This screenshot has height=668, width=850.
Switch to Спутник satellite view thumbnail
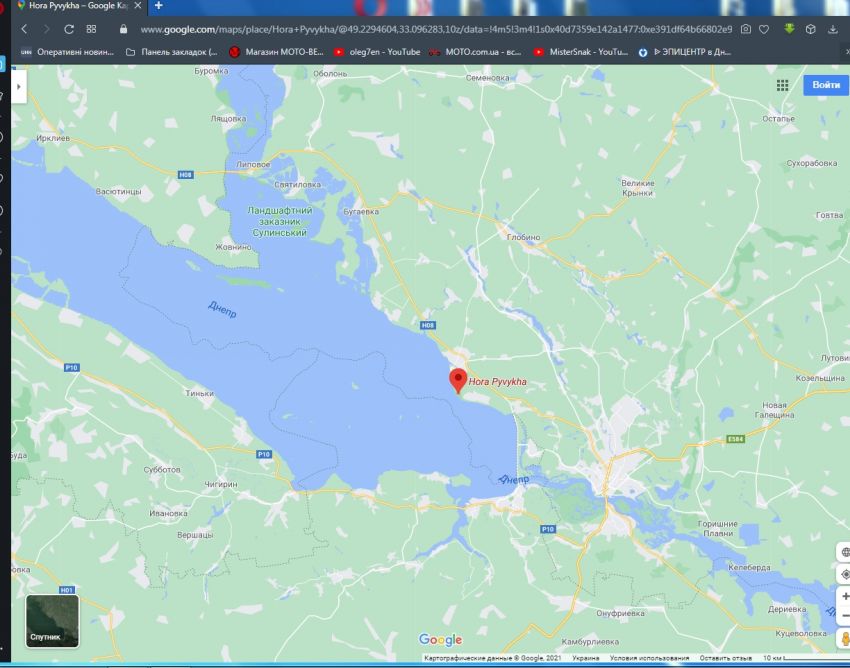click(52, 621)
